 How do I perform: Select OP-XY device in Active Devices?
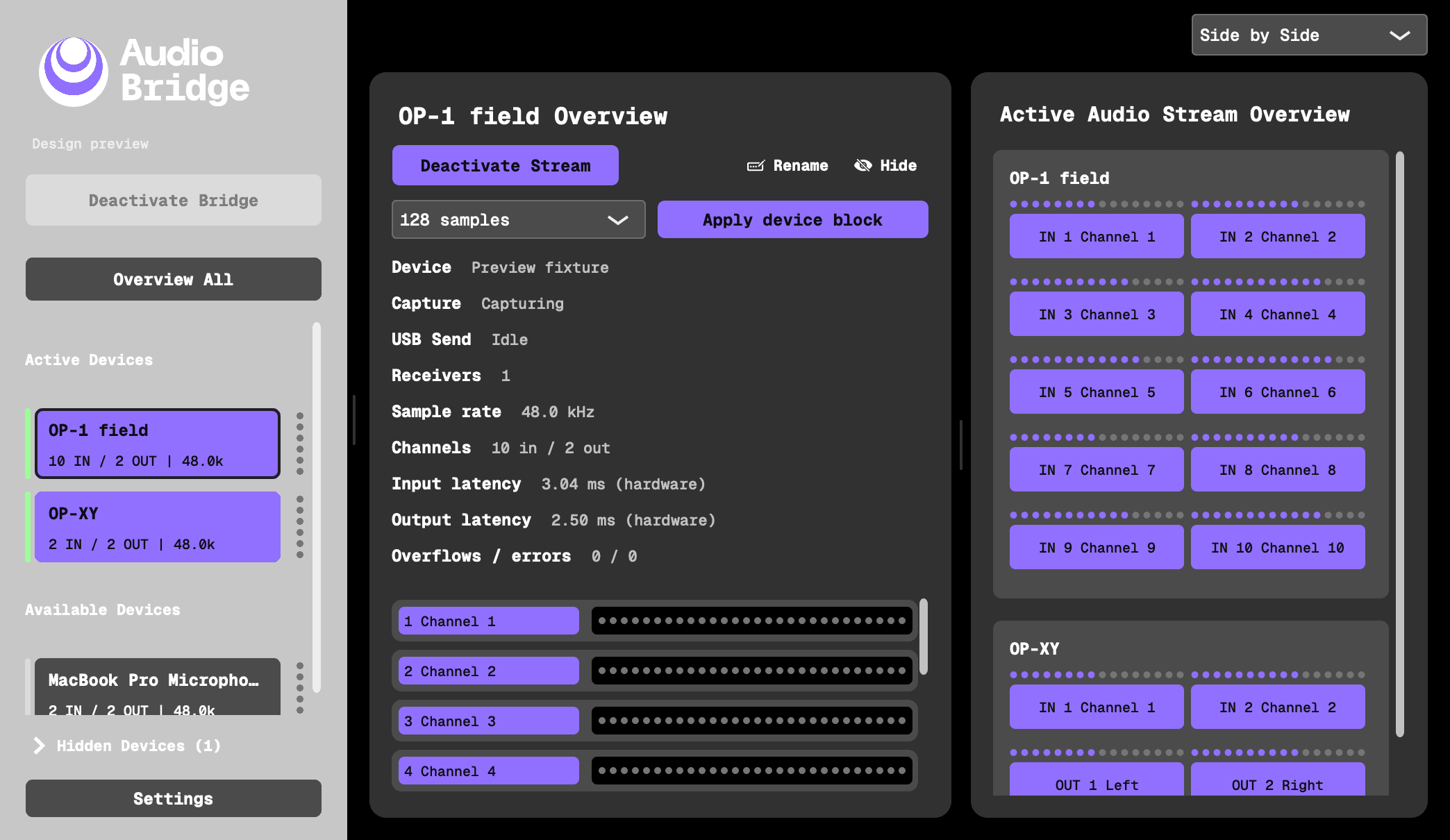click(158, 527)
